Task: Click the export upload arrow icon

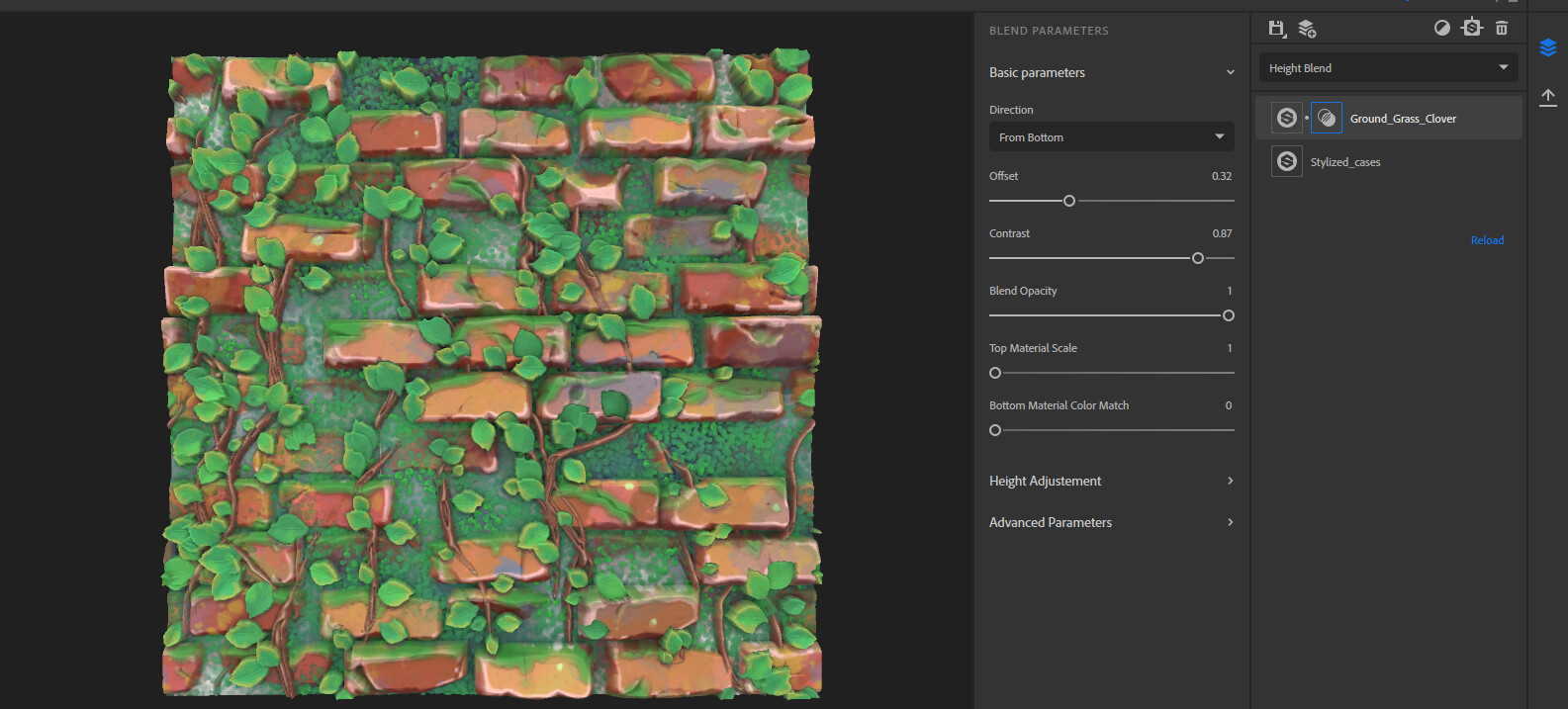Action: coord(1548,97)
